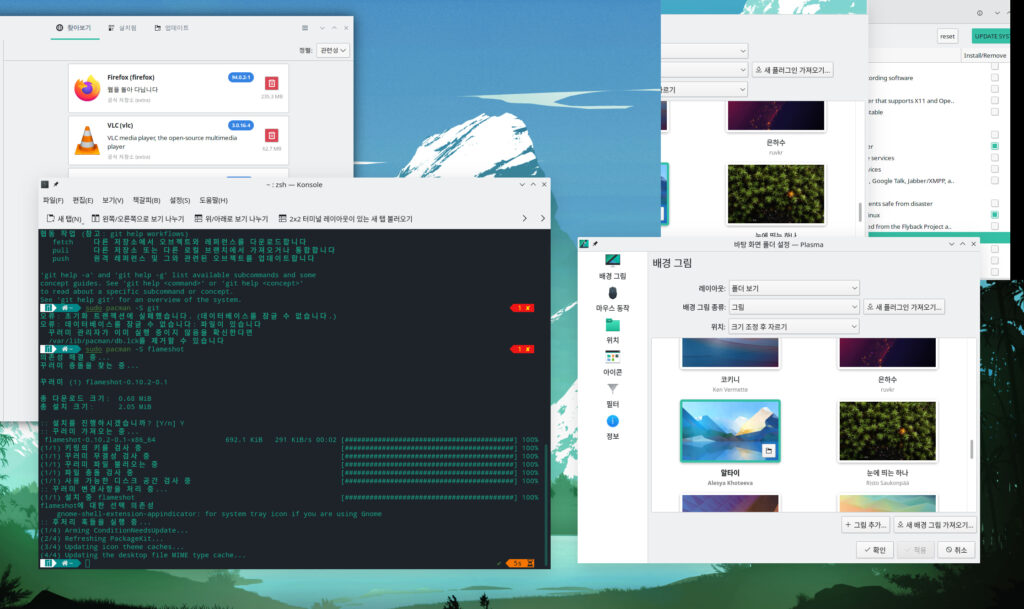Expand the 레이아웃 dropdown showing 폴더 보기
The height and width of the screenshot is (609, 1024).
click(794, 287)
